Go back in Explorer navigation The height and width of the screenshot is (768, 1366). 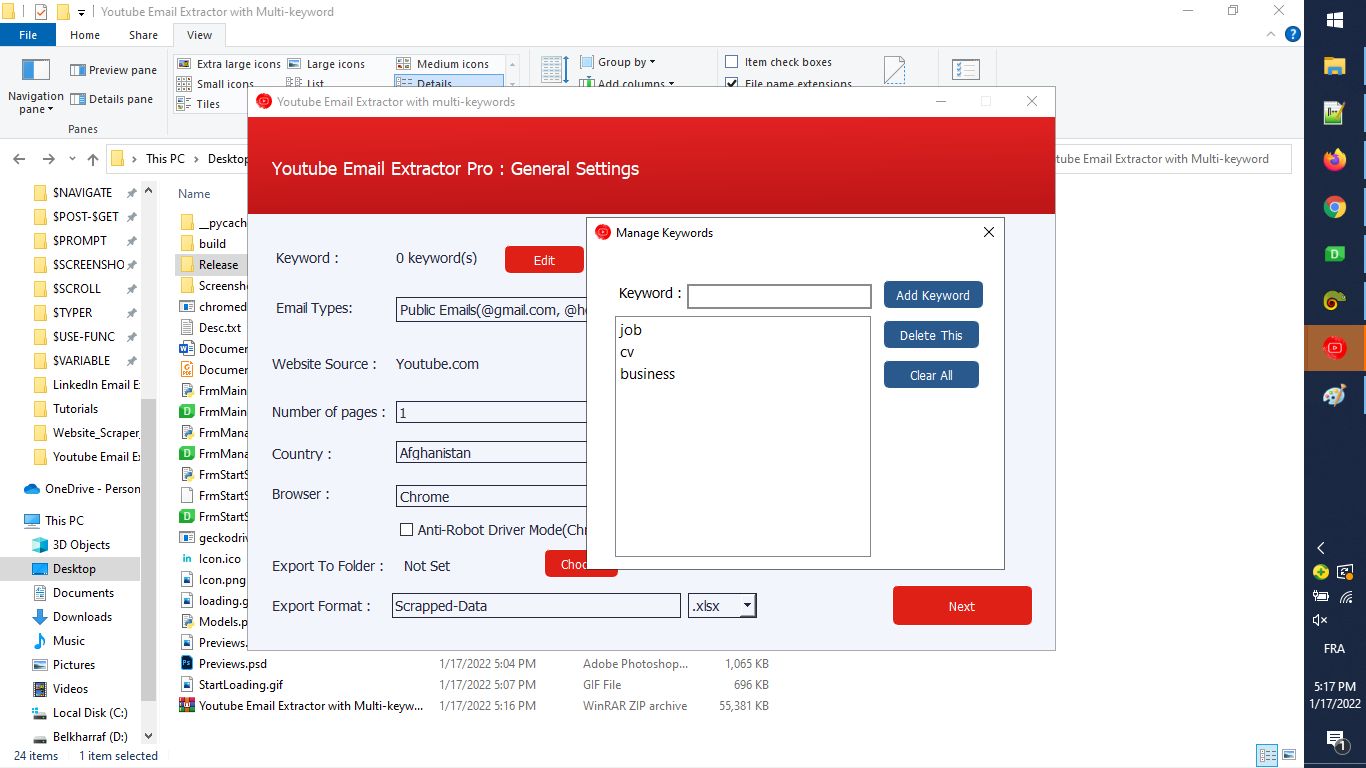pyautogui.click(x=18, y=159)
